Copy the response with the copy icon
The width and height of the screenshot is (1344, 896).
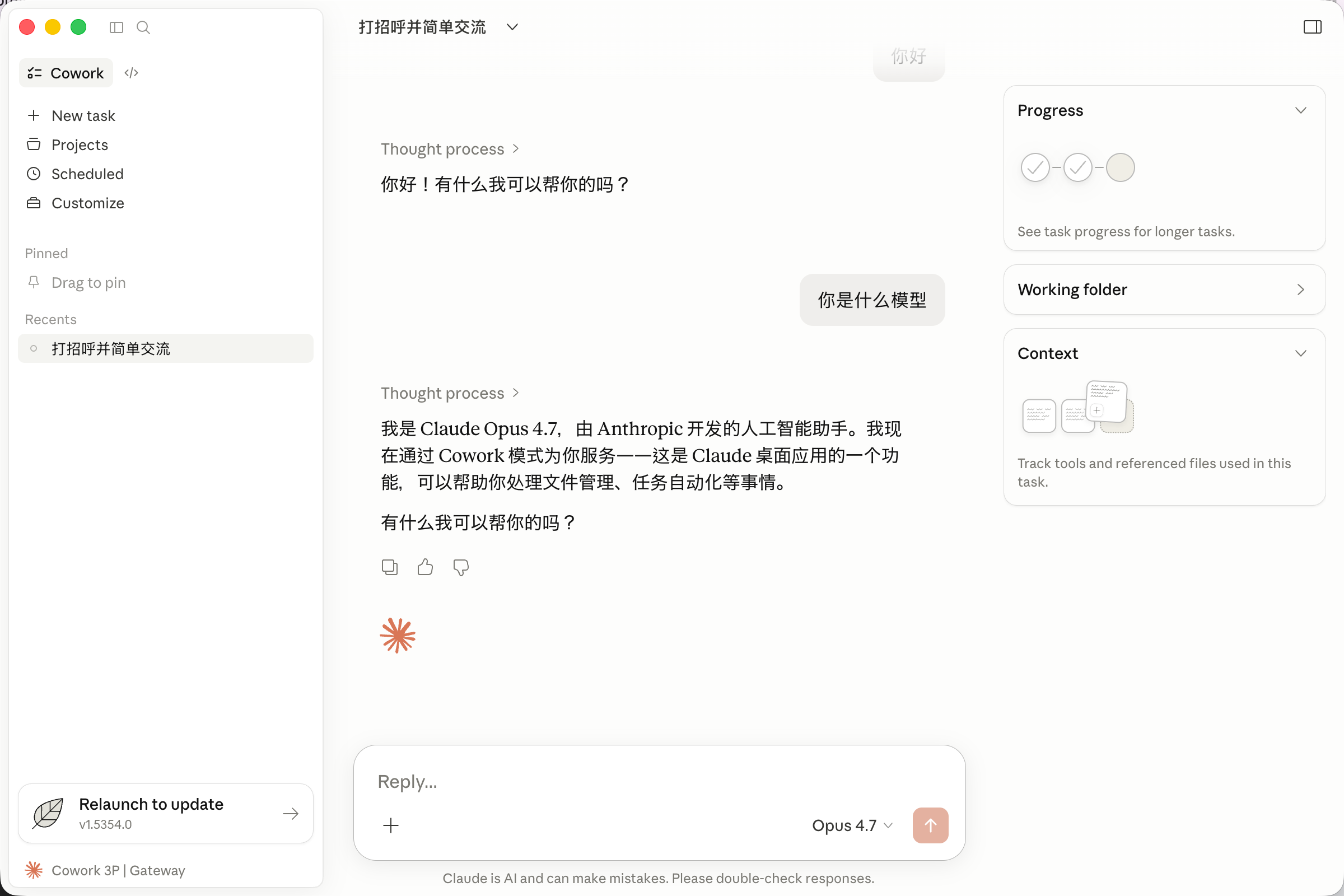pyautogui.click(x=390, y=567)
